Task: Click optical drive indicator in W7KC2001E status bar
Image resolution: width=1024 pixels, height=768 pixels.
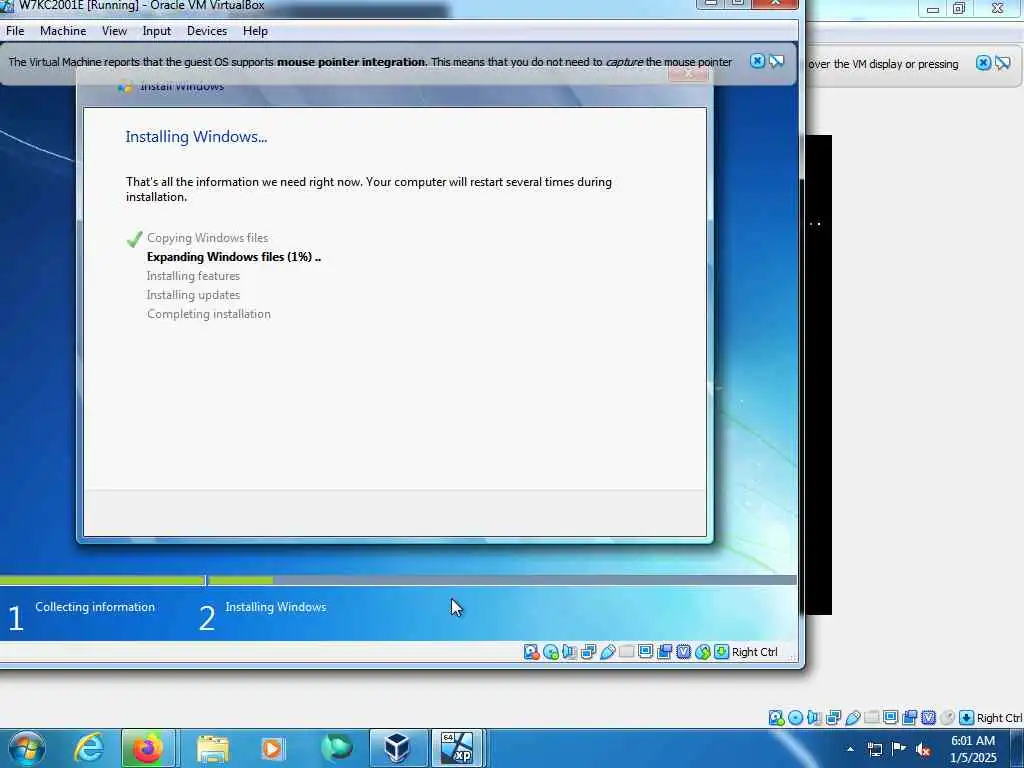Action: (551, 652)
